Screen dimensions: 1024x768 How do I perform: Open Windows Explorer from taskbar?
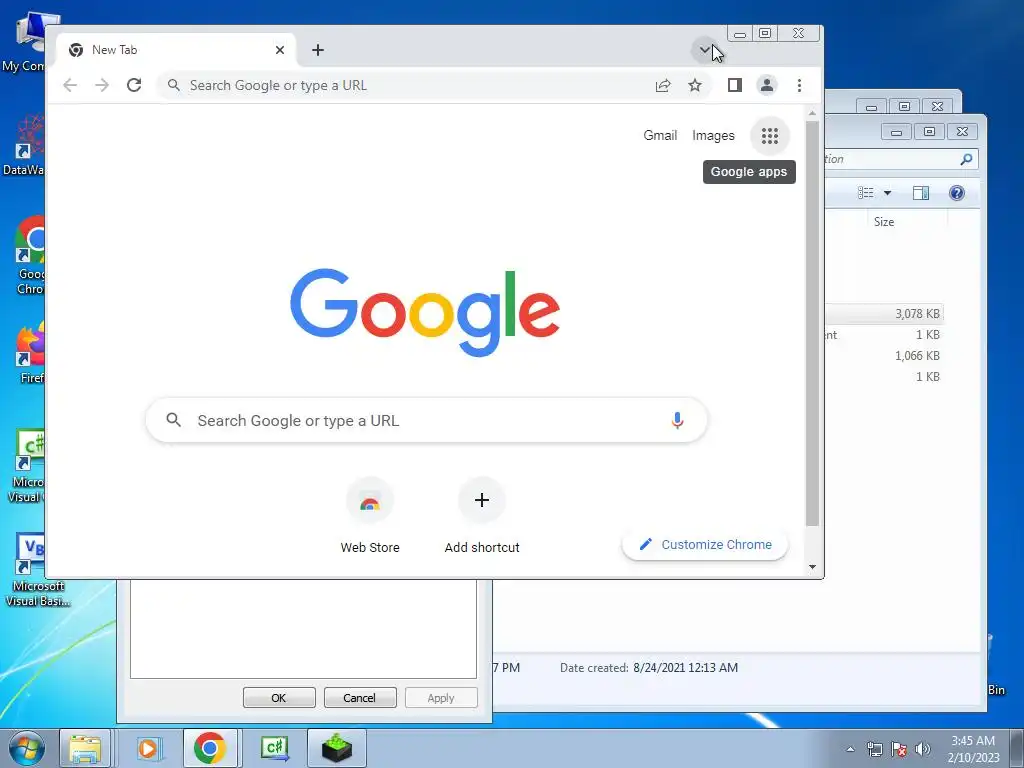(x=85, y=748)
